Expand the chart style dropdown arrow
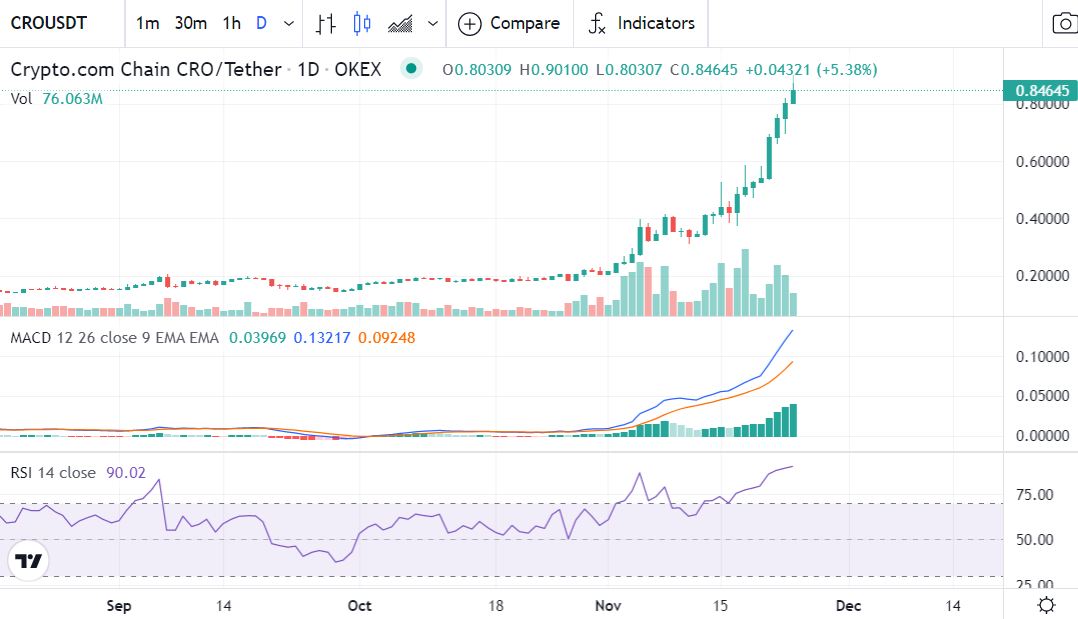The width and height of the screenshot is (1078, 619). [x=433, y=23]
